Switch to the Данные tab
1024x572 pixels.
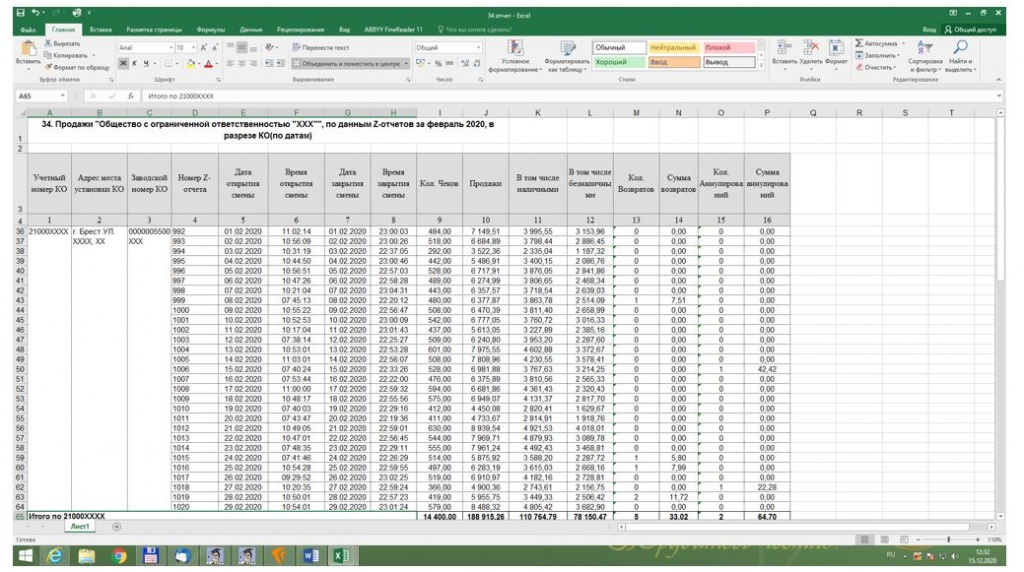point(251,29)
